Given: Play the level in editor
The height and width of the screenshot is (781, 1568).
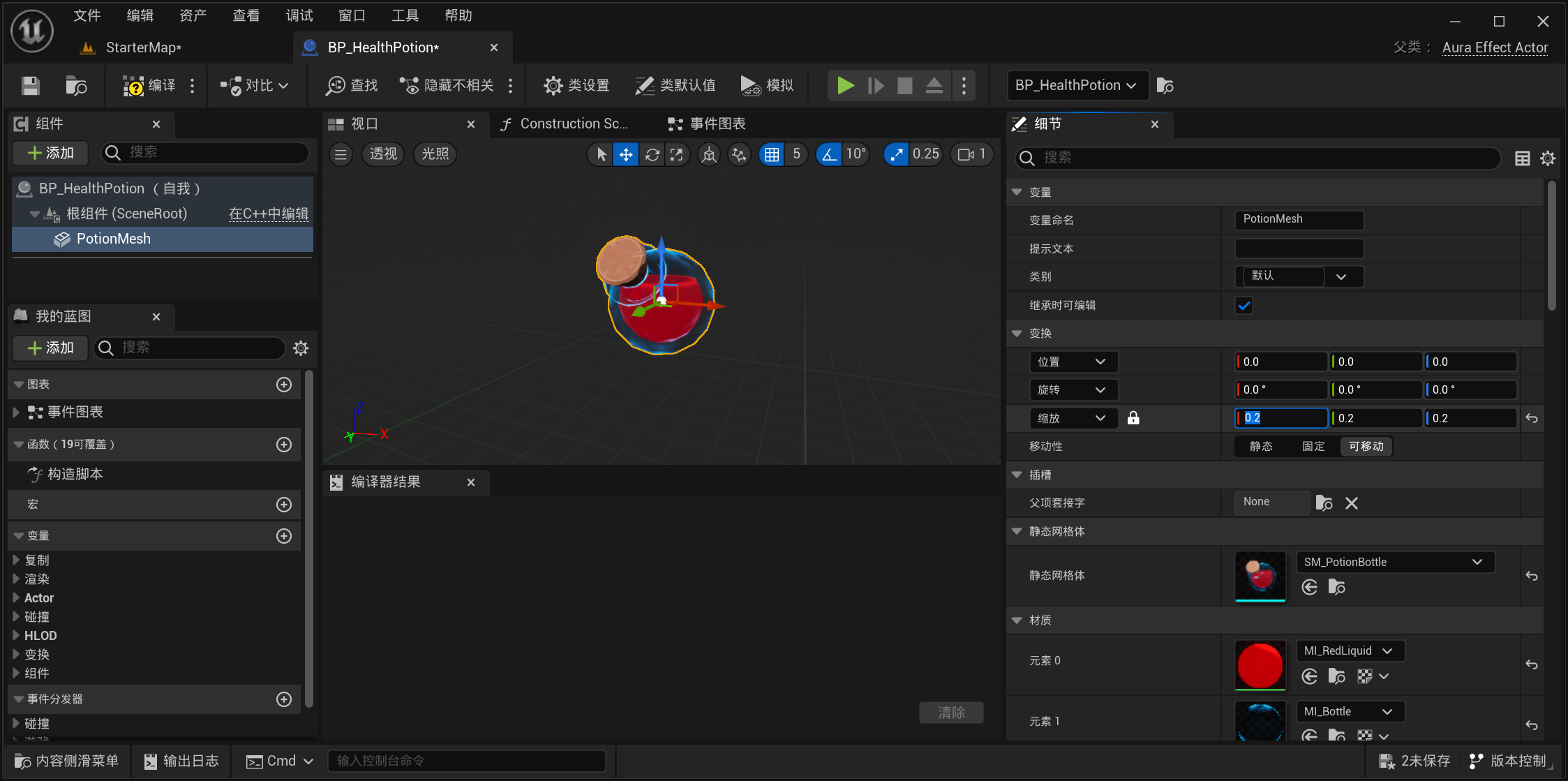Looking at the screenshot, I should coord(845,85).
